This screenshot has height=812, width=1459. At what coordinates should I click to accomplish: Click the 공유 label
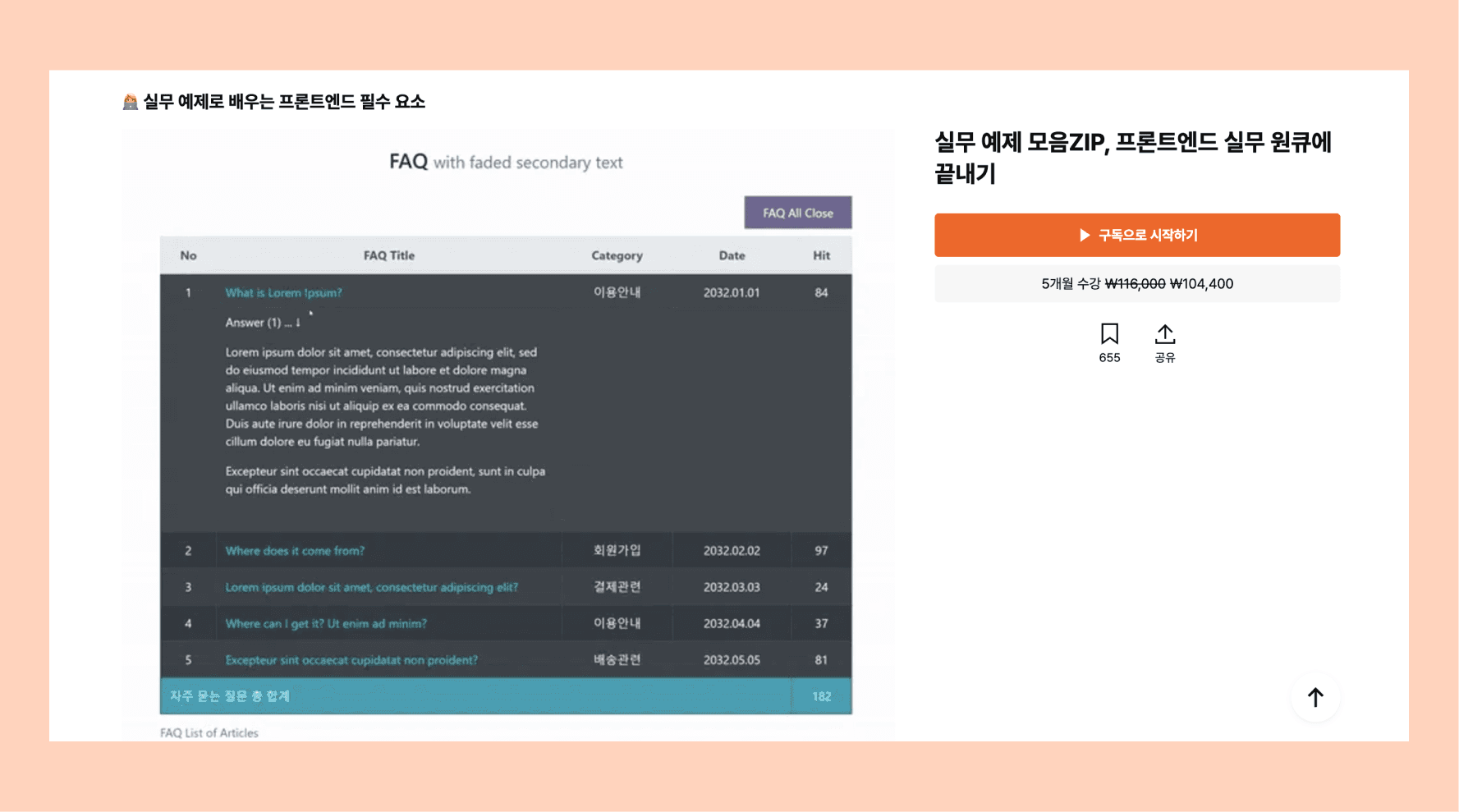pos(1164,358)
